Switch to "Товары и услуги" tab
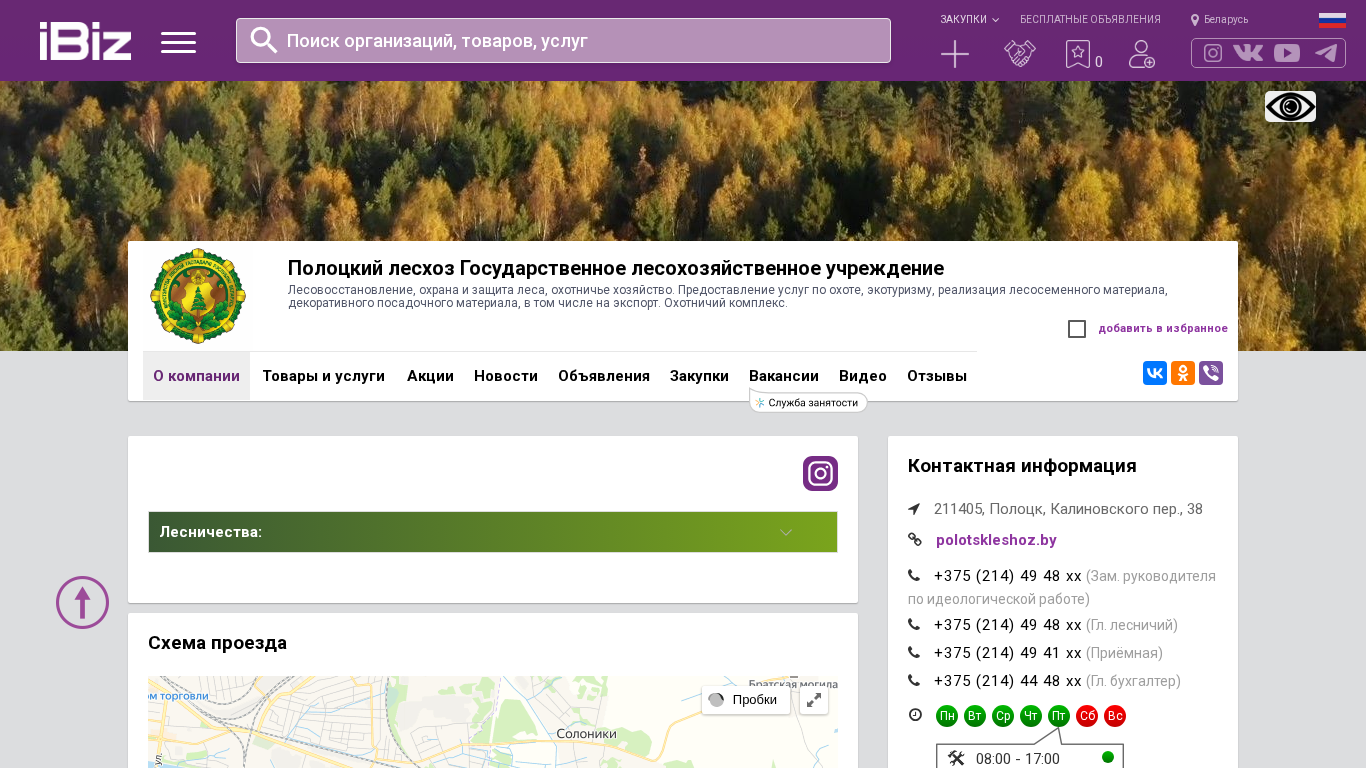This screenshot has width=1366, height=768. [x=323, y=376]
